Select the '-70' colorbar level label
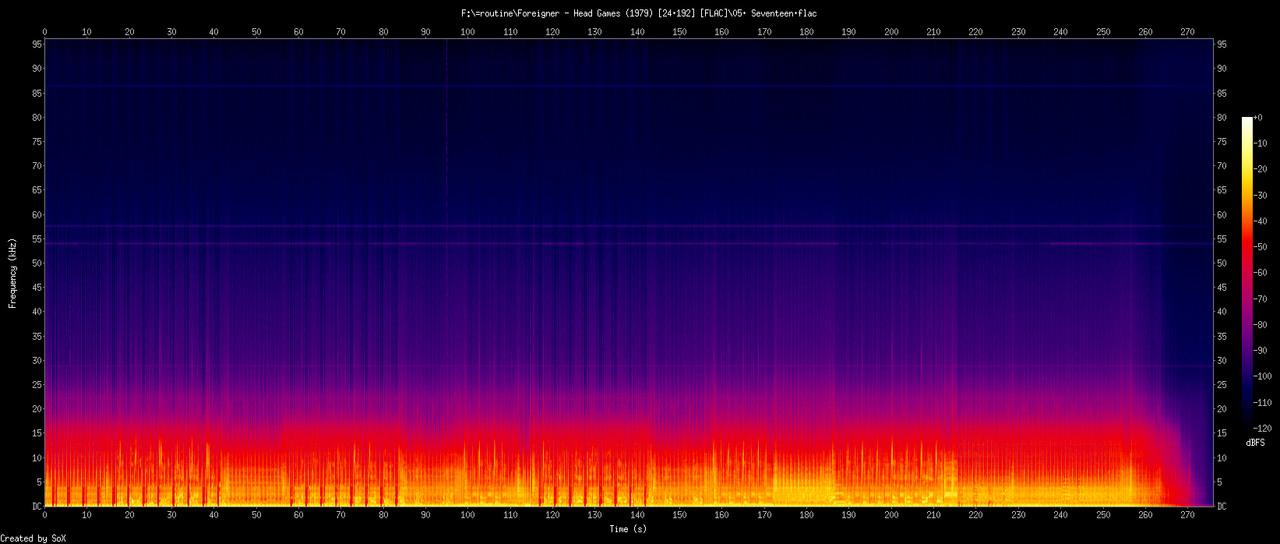 (x=1261, y=298)
